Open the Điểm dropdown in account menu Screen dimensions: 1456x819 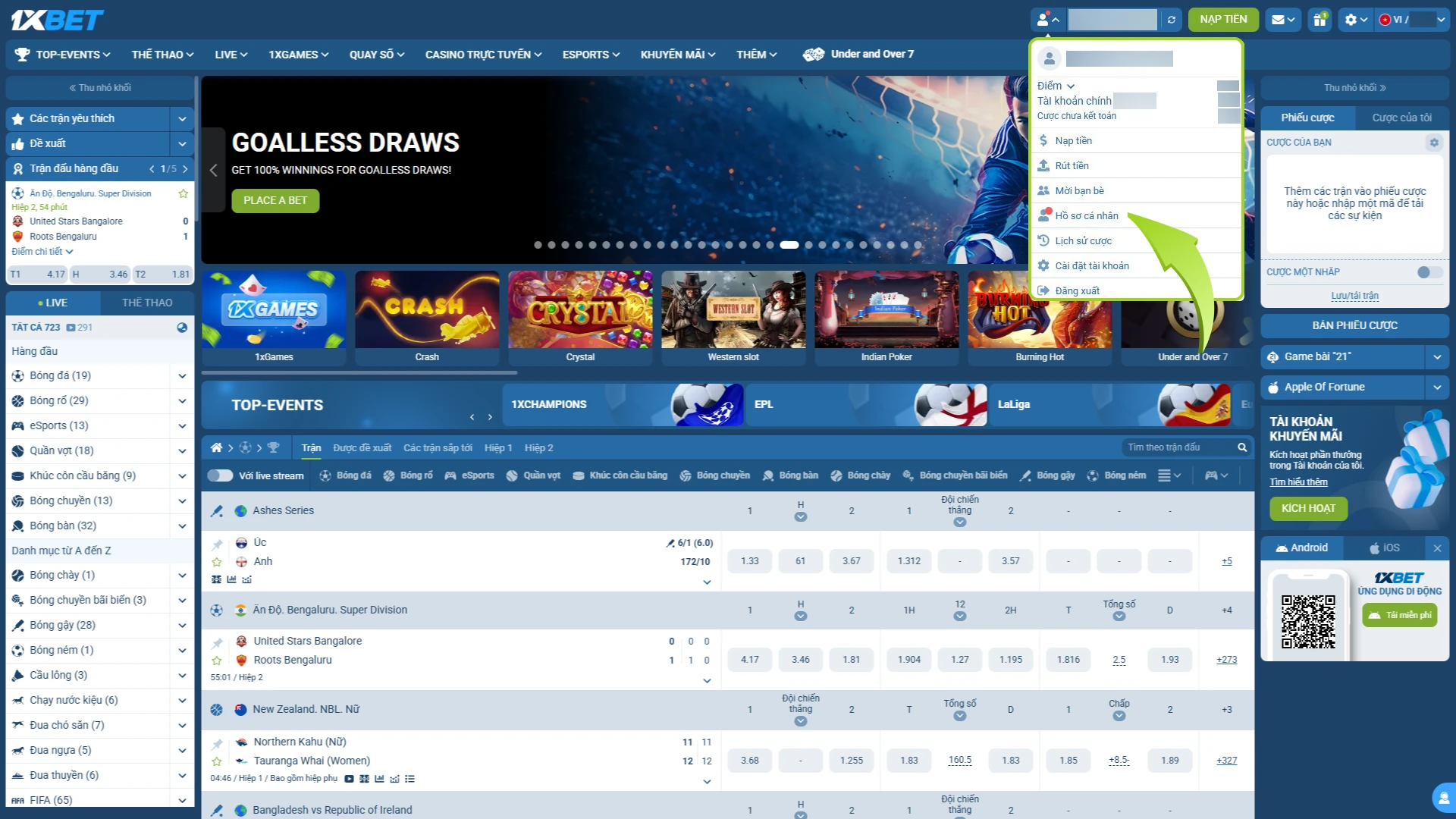[1056, 86]
